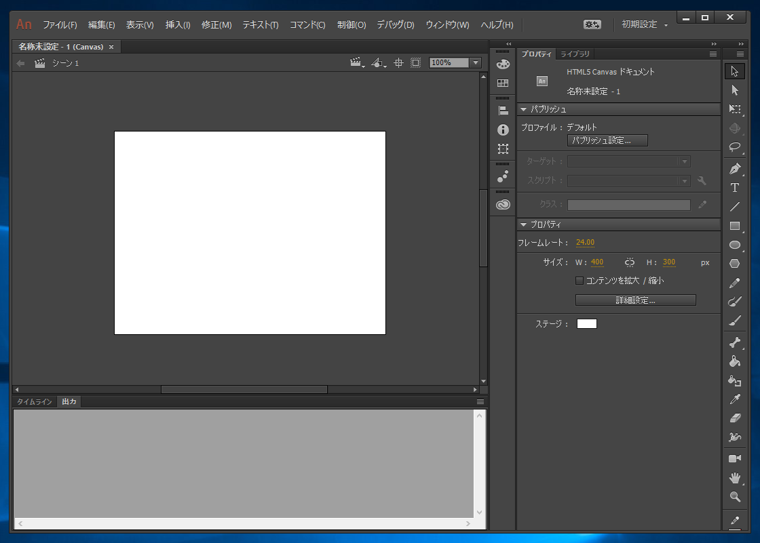Viewport: 760px width, 543px height.
Task: Open the ヘルプ(H) menu
Action: pos(497,25)
